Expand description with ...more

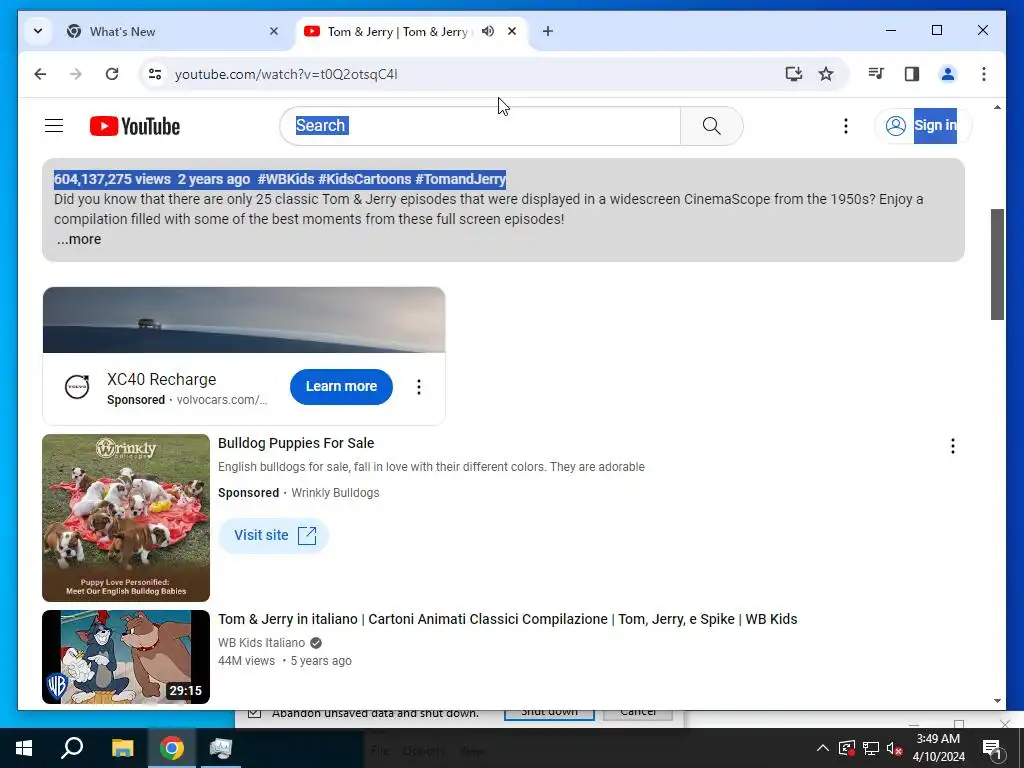click(x=78, y=239)
